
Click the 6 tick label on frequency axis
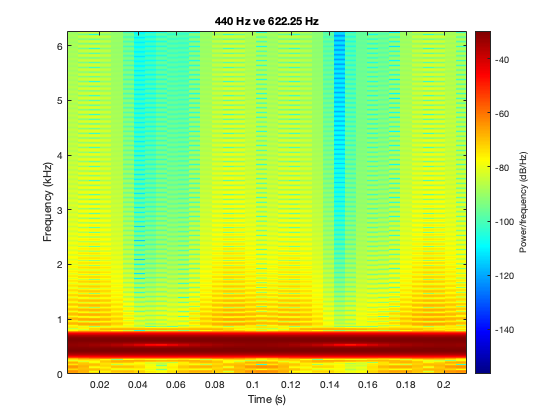[x=60, y=46]
